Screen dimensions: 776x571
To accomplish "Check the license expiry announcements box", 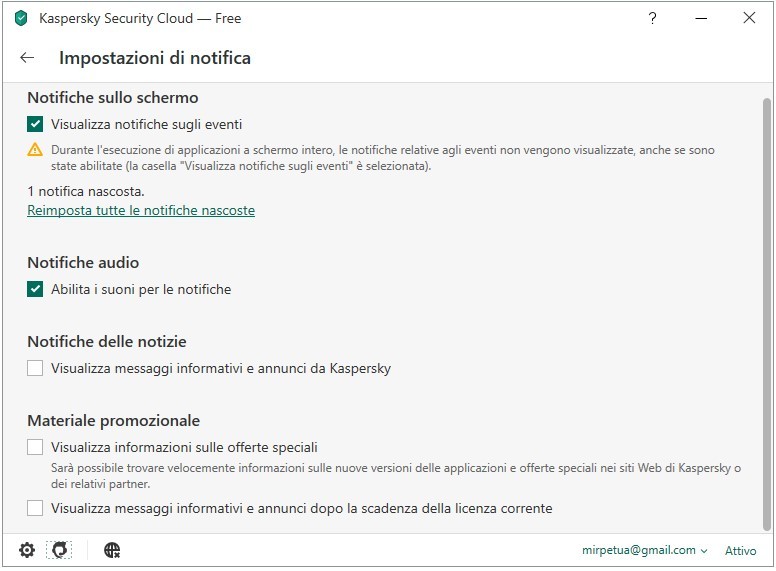I will pos(36,509).
